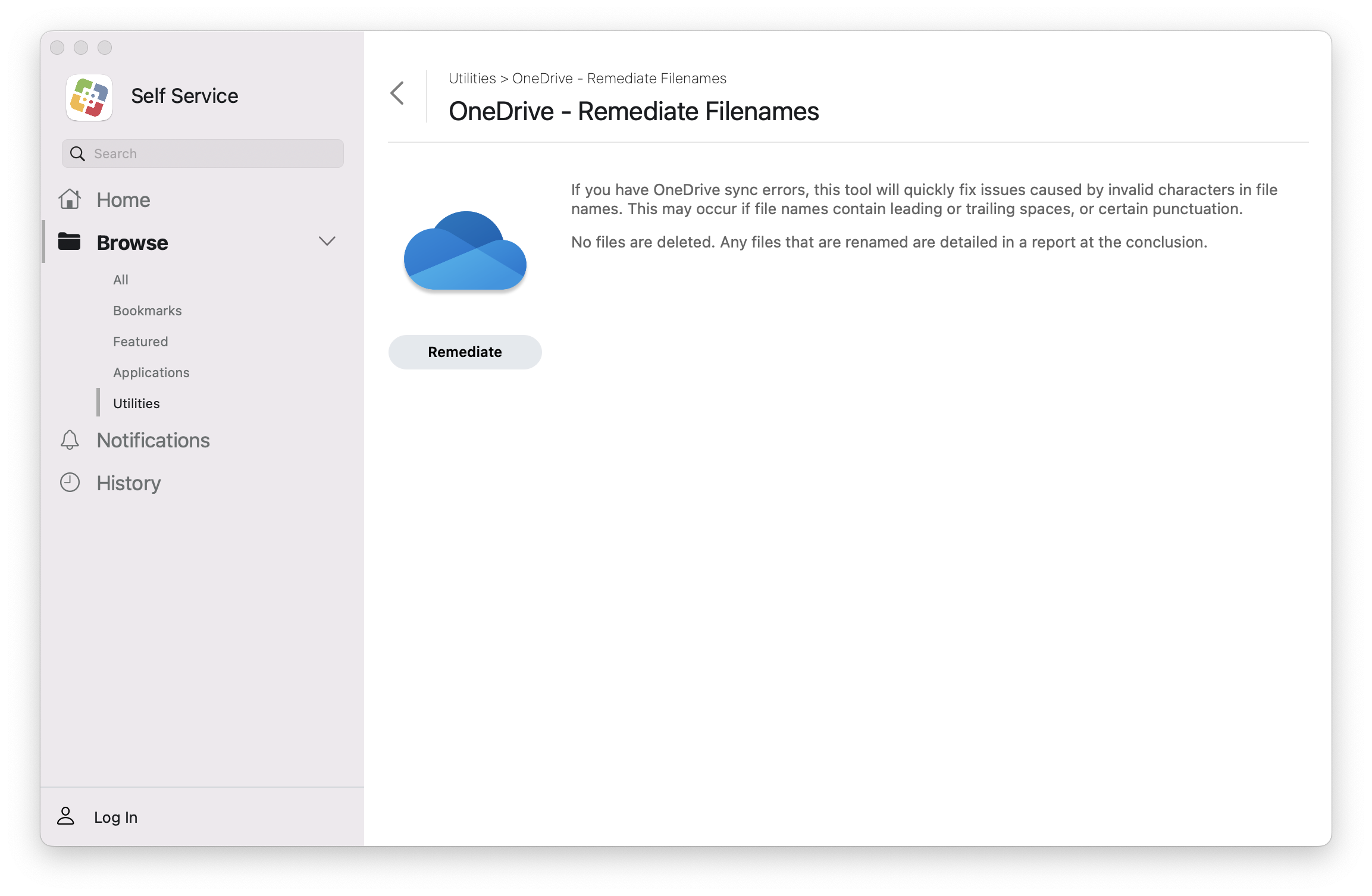Click the Remediate button
The width and height of the screenshot is (1372, 896).
[x=465, y=352]
